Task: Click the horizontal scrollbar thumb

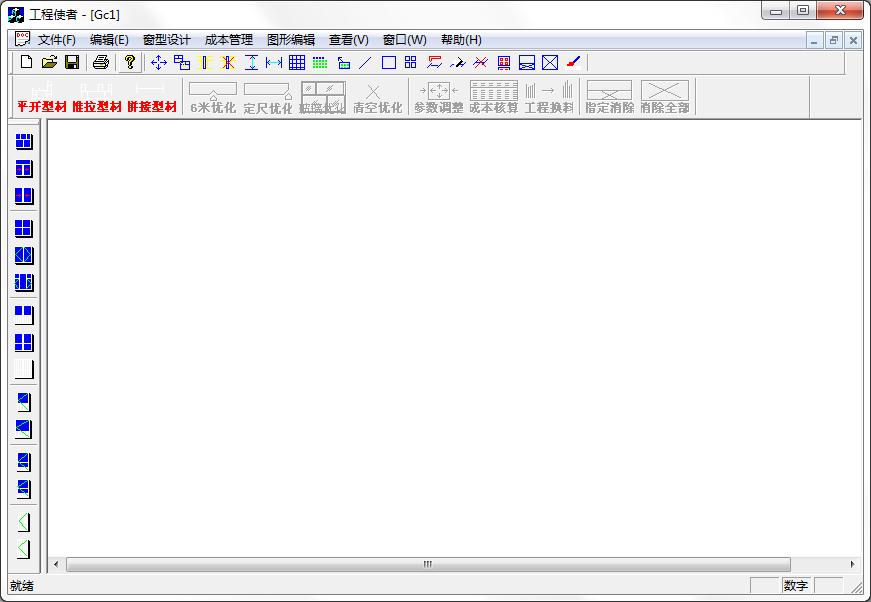Action: (x=428, y=564)
